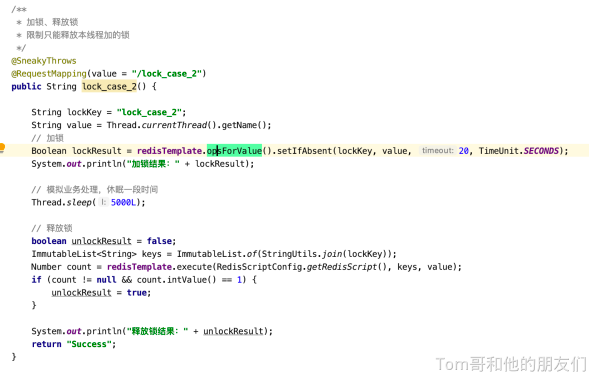Click the yellow intention bulb icon
The image size is (589, 375).
pos(2,148)
